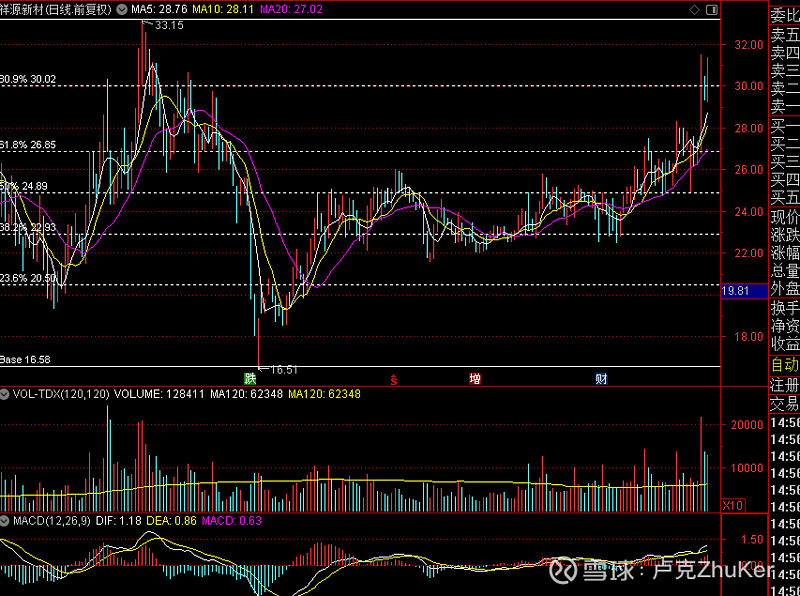The width and height of the screenshot is (800, 596).
Task: Select the 23.6% 20.50 Fibonacci label
Action: coord(28,278)
